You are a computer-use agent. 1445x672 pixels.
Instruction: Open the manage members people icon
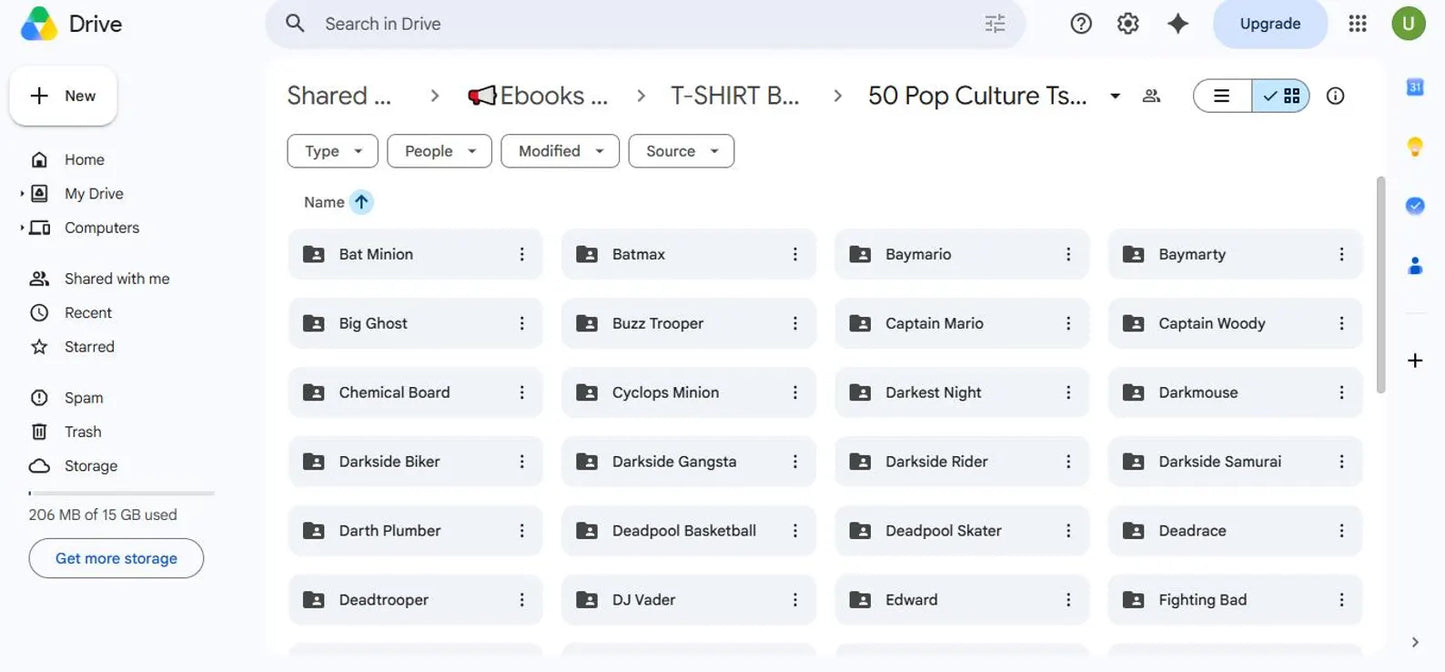pyautogui.click(x=1152, y=96)
